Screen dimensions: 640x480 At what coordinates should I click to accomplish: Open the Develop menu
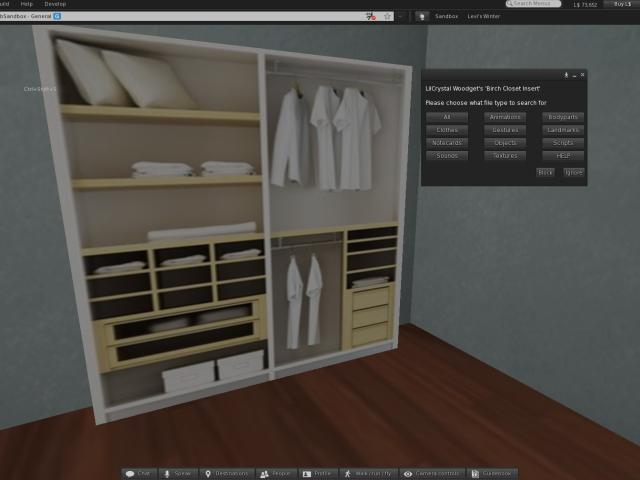click(x=55, y=4)
